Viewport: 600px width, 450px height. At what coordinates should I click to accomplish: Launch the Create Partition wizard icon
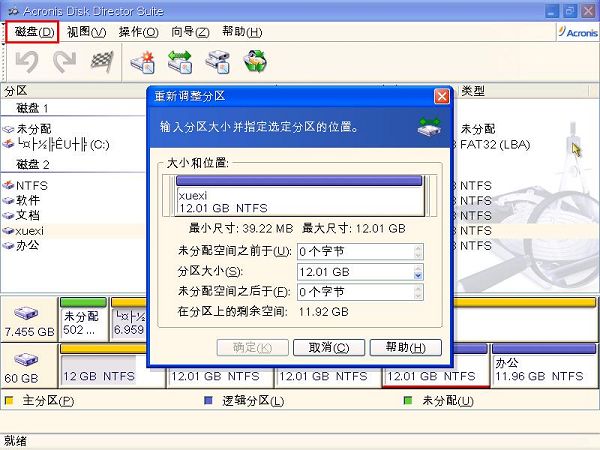coord(143,62)
